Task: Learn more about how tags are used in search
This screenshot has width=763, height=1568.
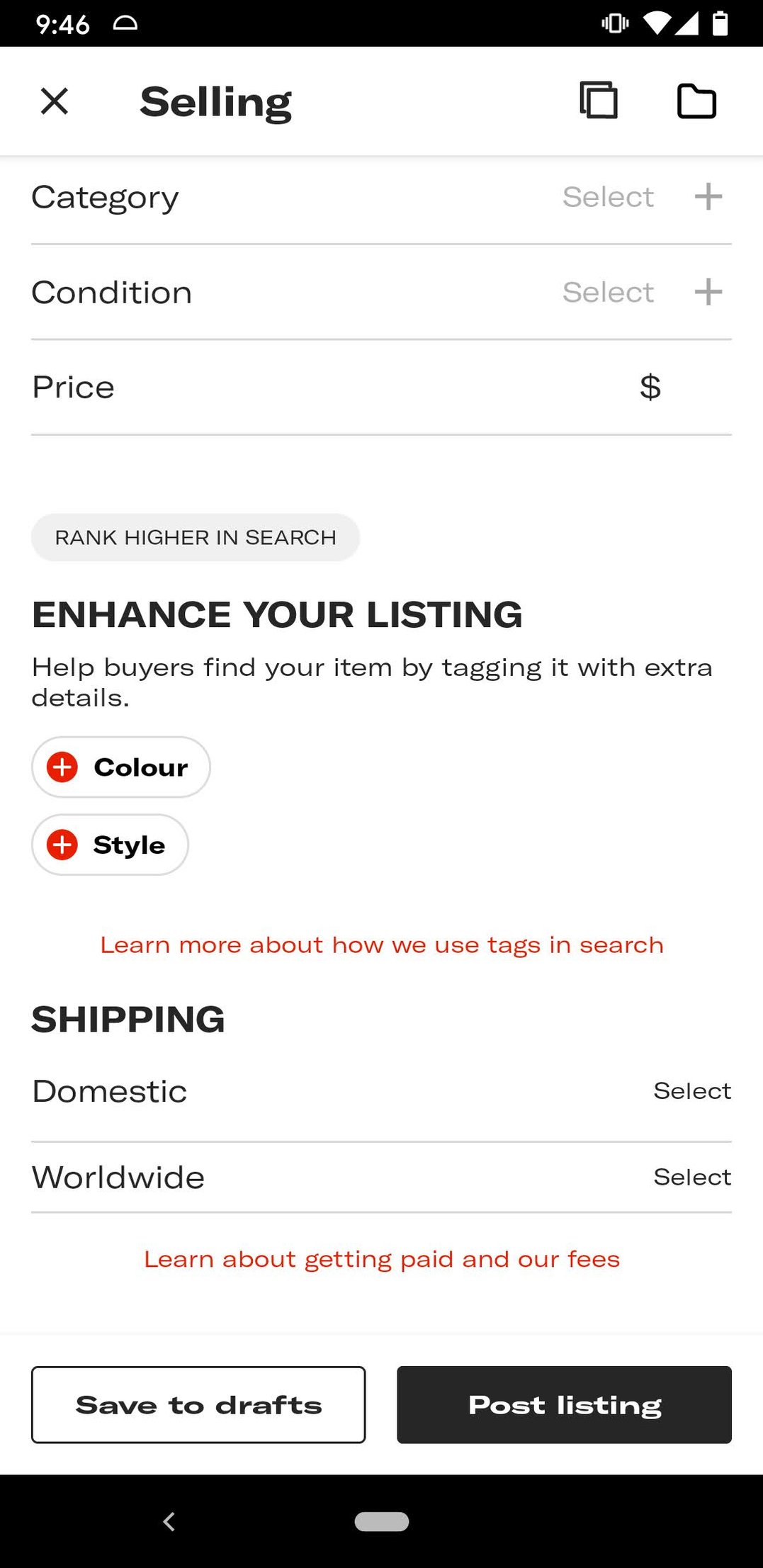Action: tap(381, 944)
